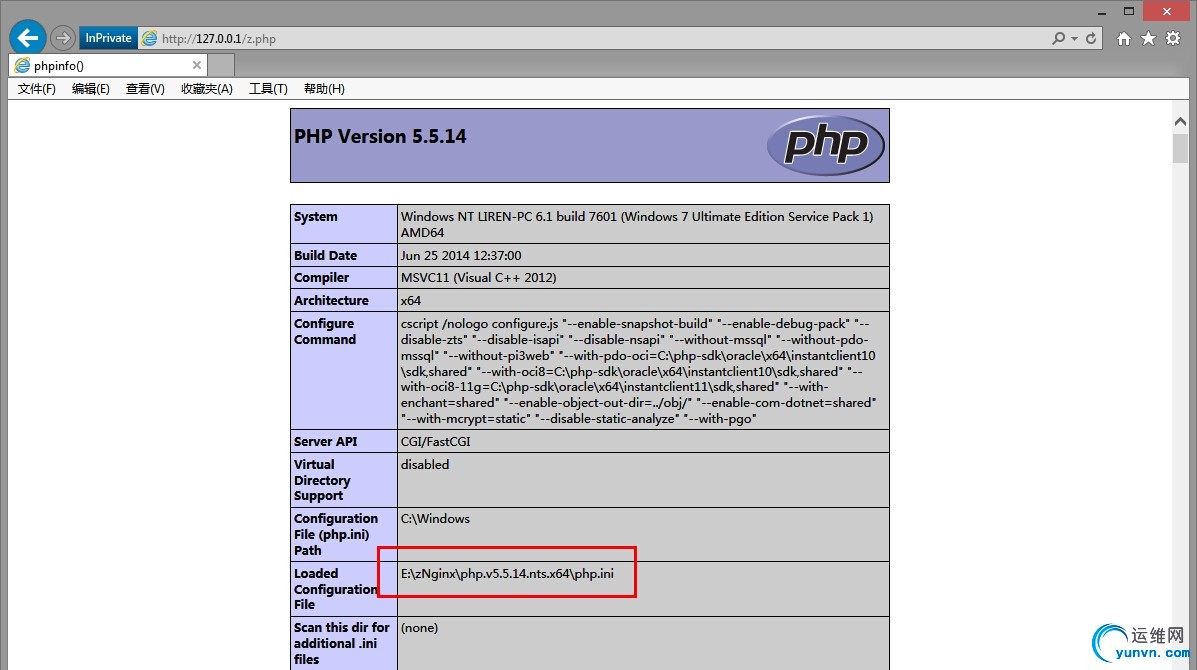The height and width of the screenshot is (670, 1197).
Task: Open the 编辑(E) menu
Action: [91, 89]
